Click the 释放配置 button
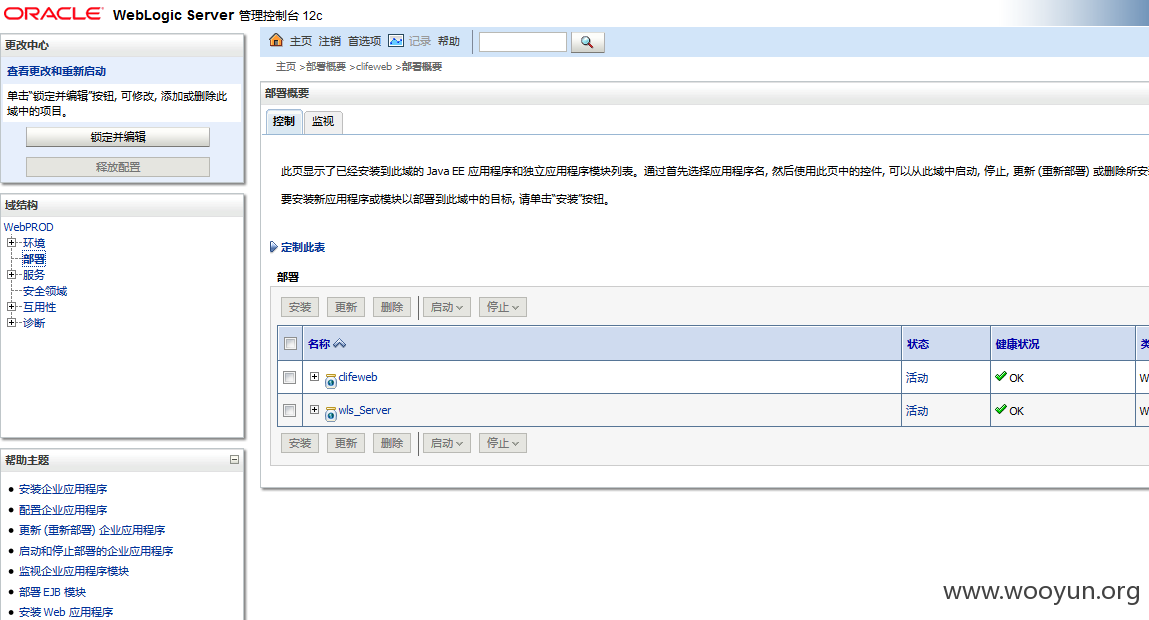The image size is (1149, 620). click(118, 167)
